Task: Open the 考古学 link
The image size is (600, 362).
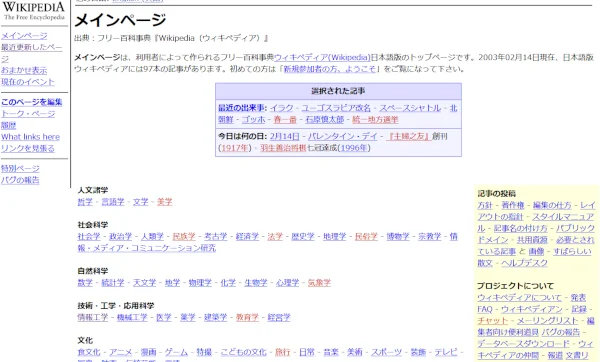Action: point(215,236)
